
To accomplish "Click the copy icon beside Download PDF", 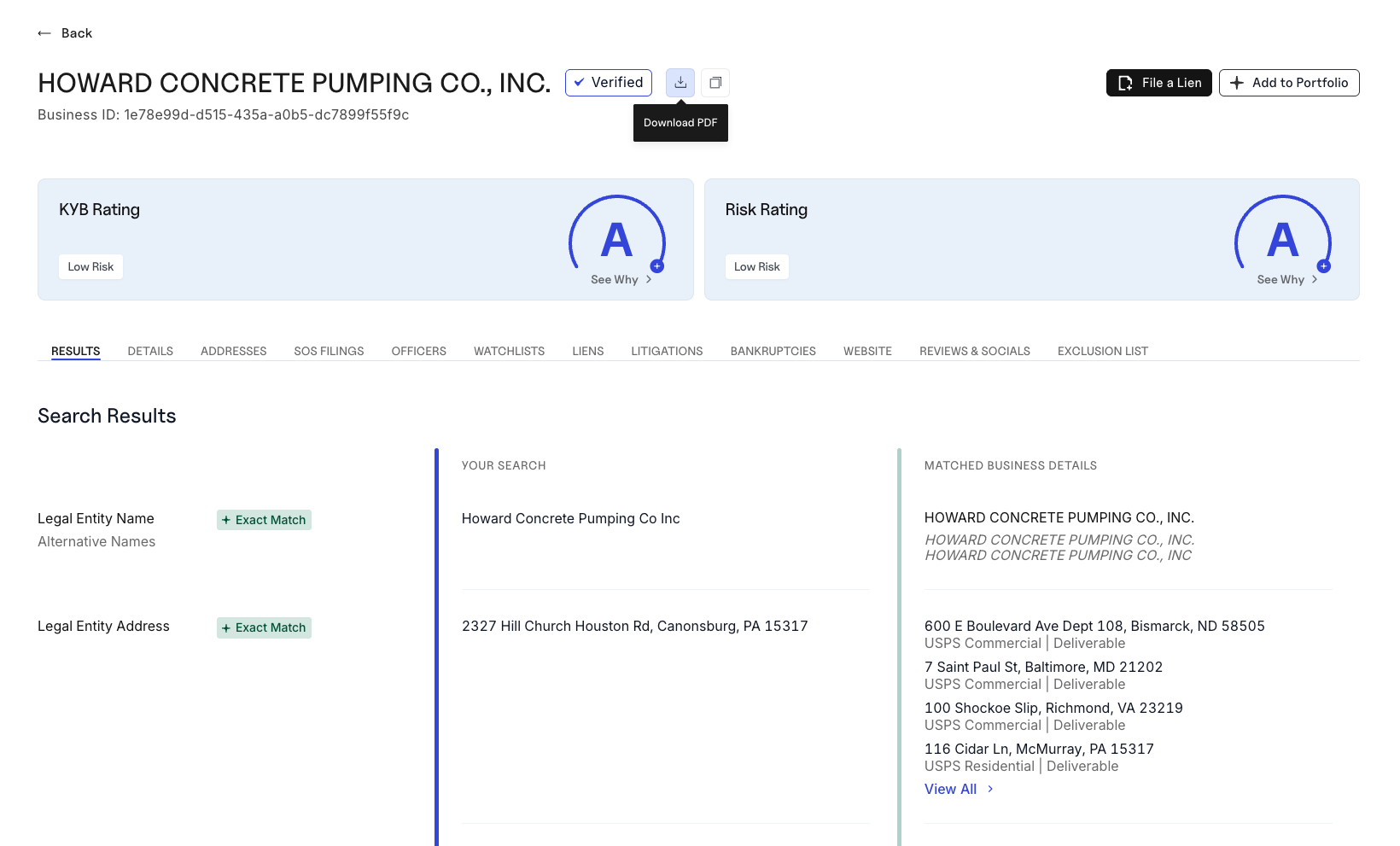I will pos(715,83).
